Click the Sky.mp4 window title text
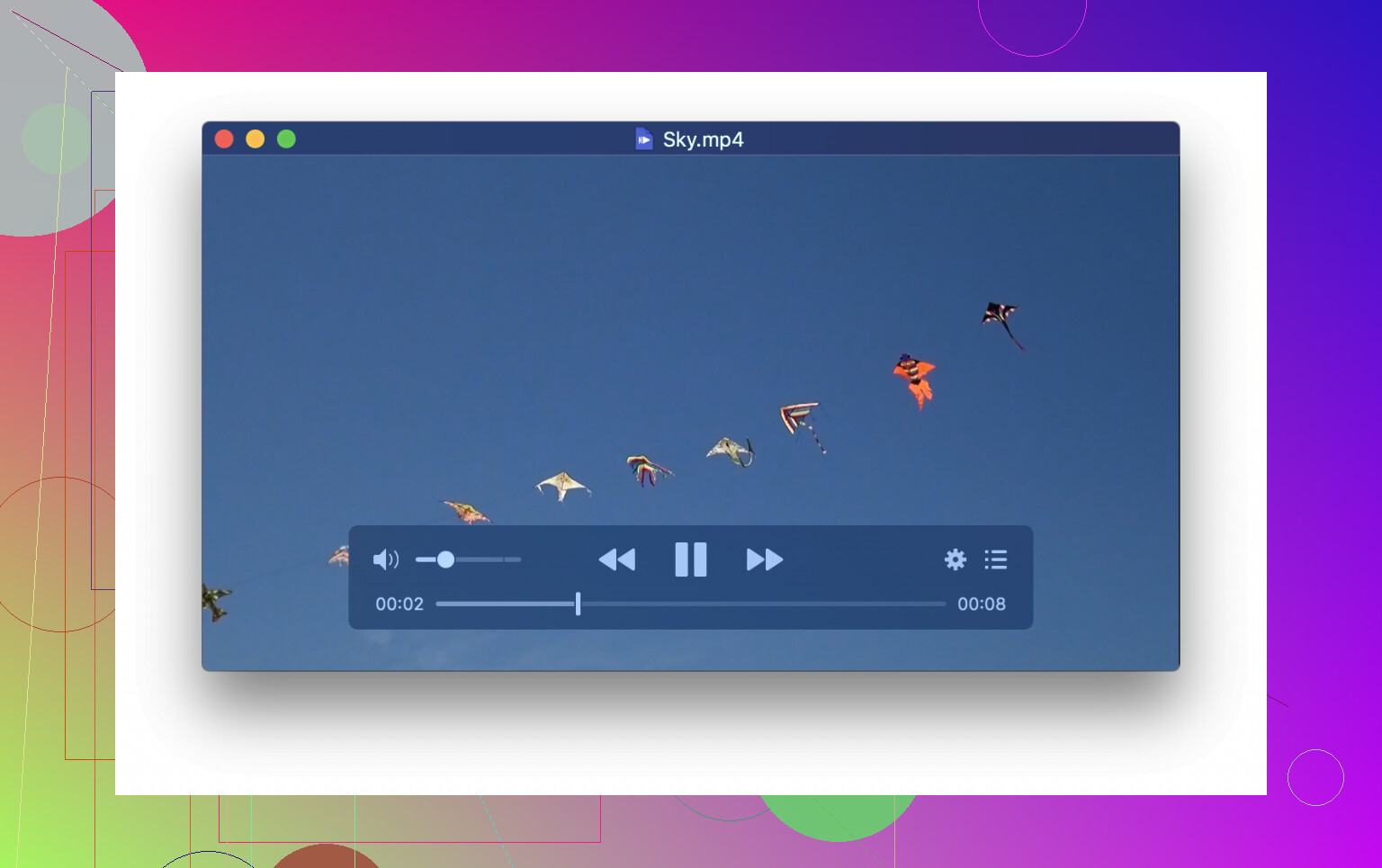The image size is (1382, 868). (x=703, y=139)
